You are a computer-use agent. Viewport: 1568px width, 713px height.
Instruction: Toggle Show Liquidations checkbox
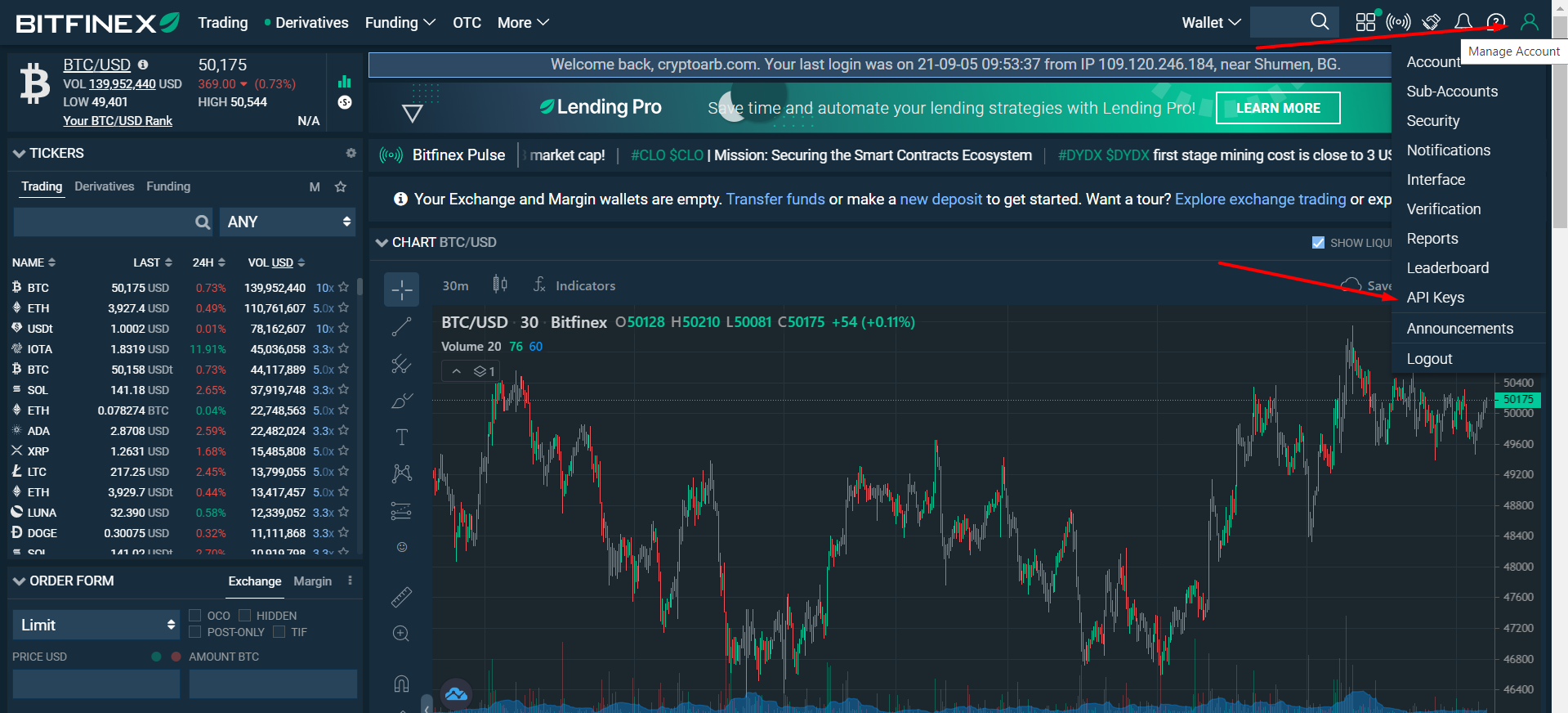(1318, 242)
